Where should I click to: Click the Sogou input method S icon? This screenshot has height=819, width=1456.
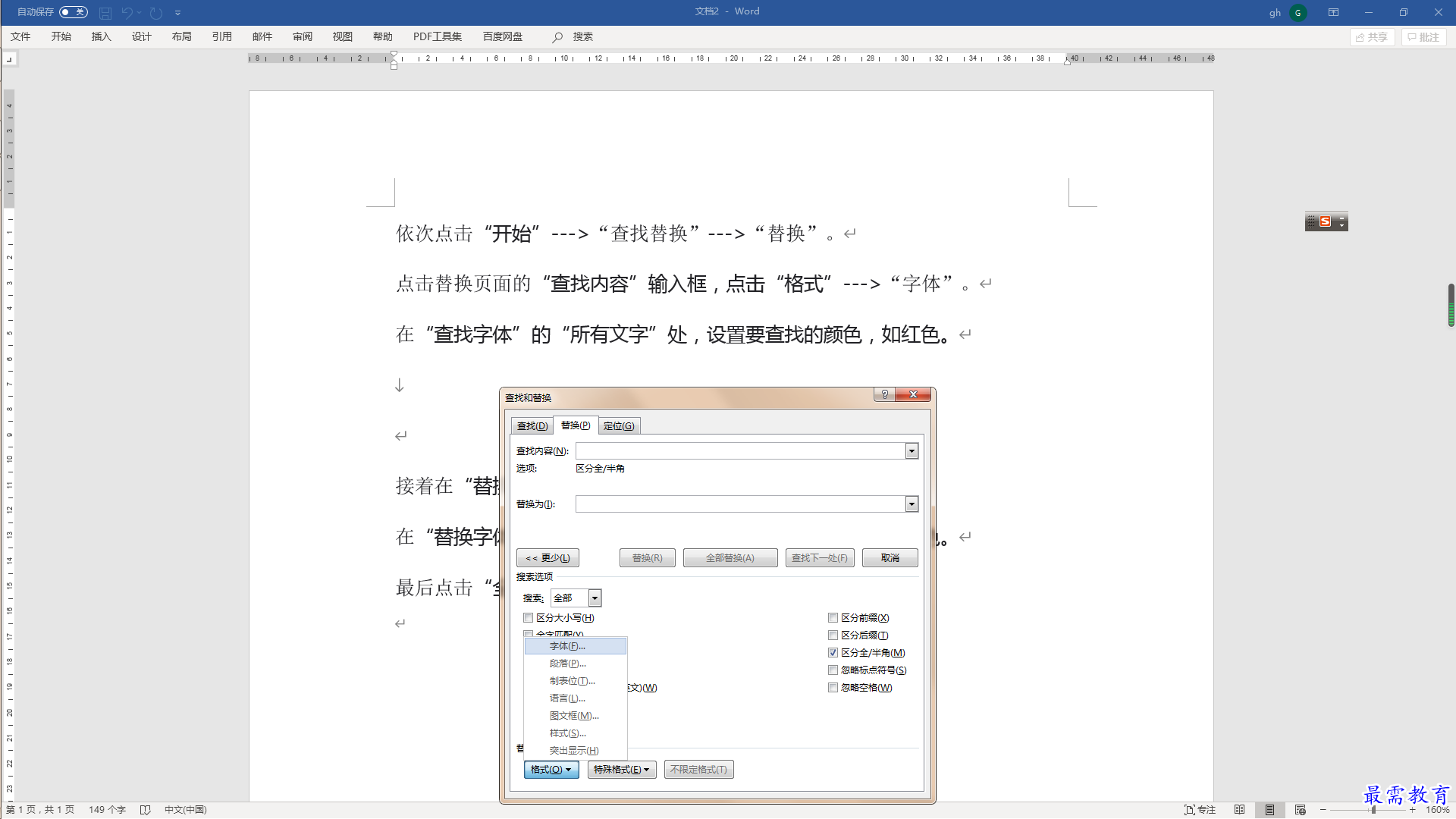point(1325,221)
